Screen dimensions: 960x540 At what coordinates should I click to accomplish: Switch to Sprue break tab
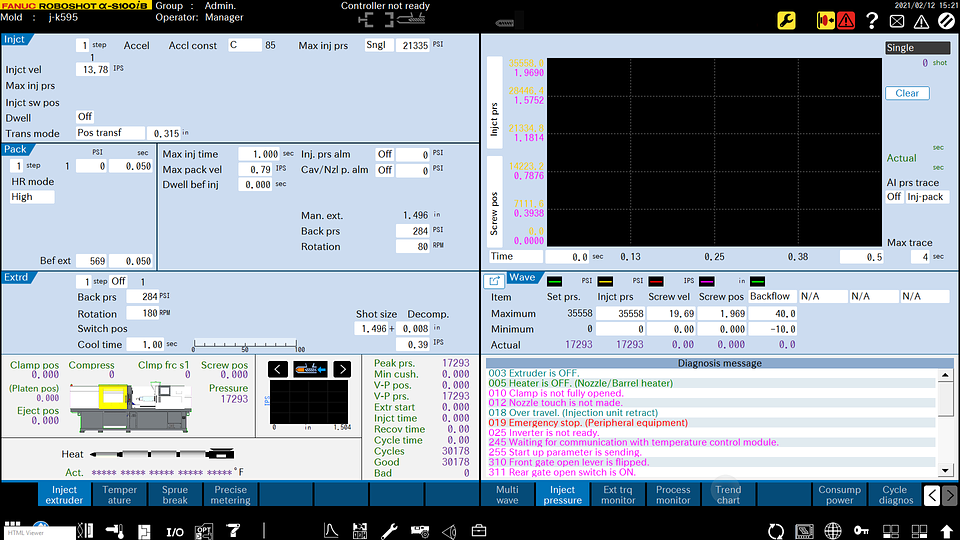click(175, 495)
